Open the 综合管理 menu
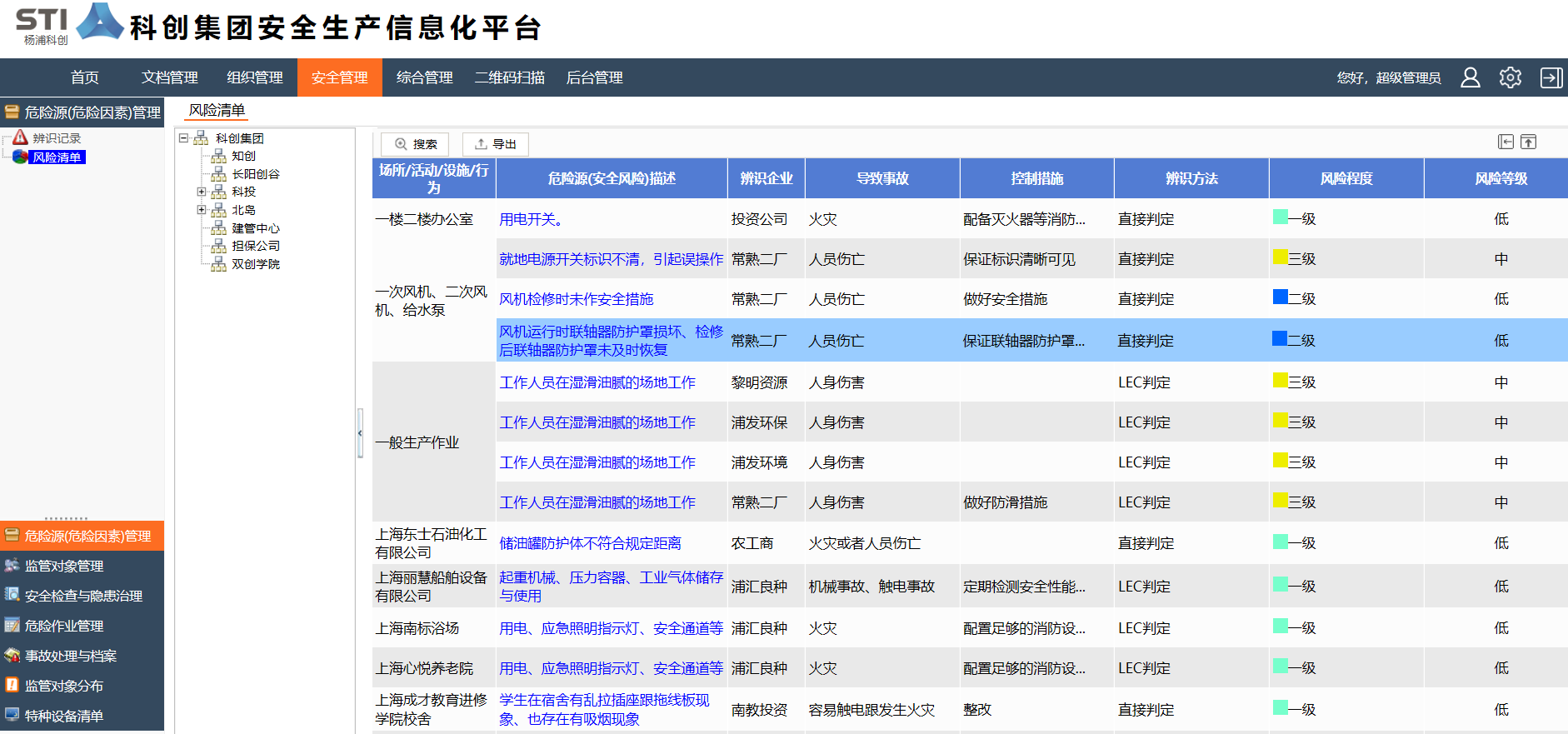Screen dimensions: 1568x734 (424, 77)
